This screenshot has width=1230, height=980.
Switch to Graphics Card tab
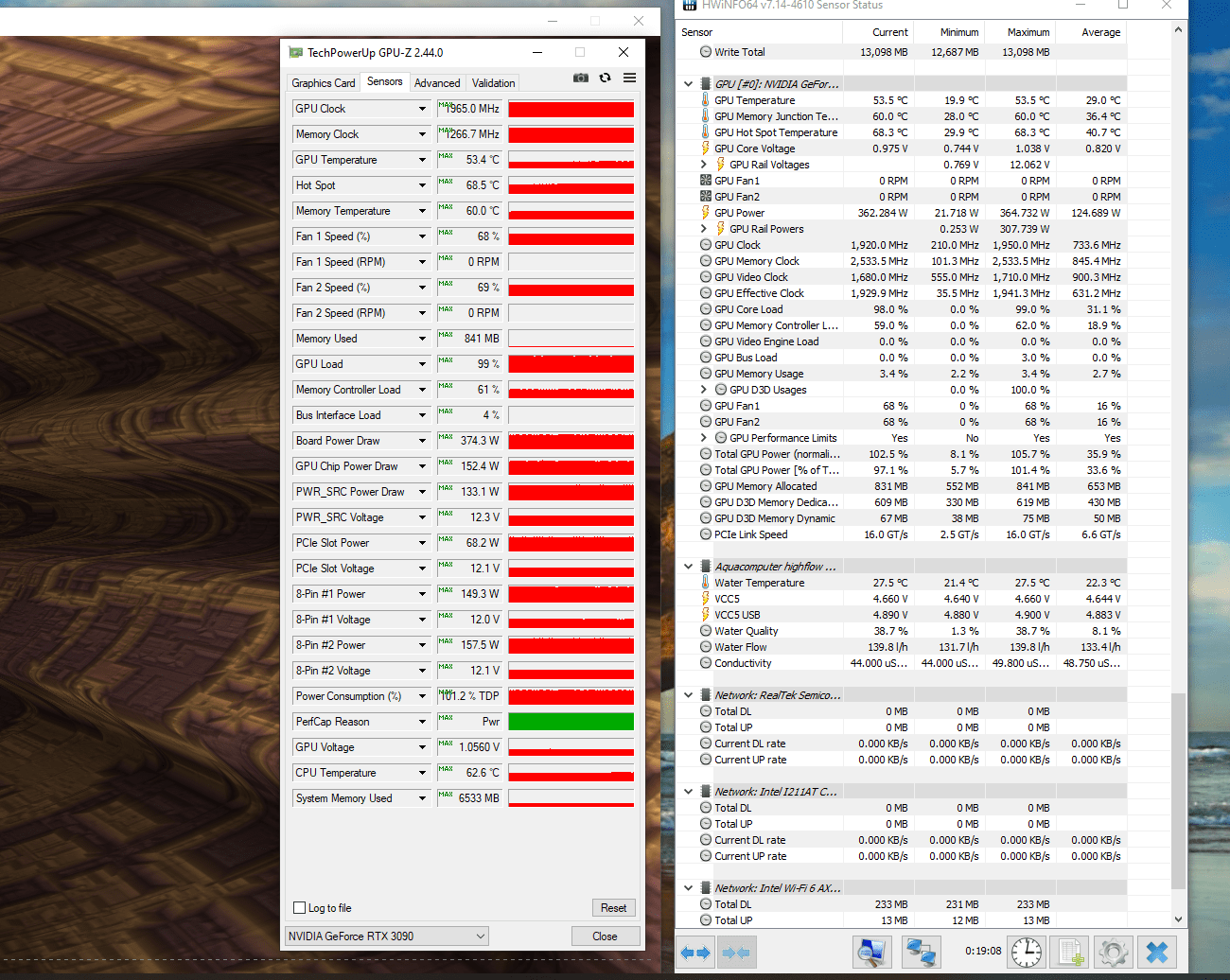pos(324,83)
